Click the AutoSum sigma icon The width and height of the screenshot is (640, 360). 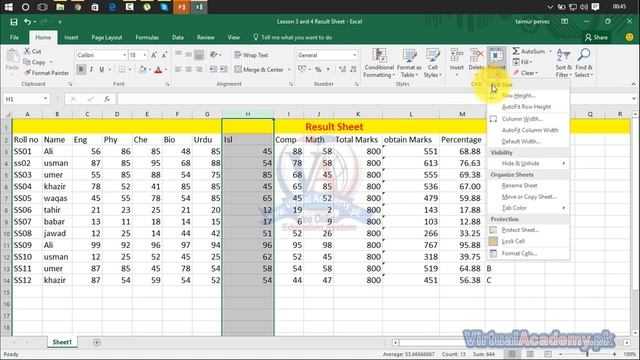pyautogui.click(x=516, y=51)
